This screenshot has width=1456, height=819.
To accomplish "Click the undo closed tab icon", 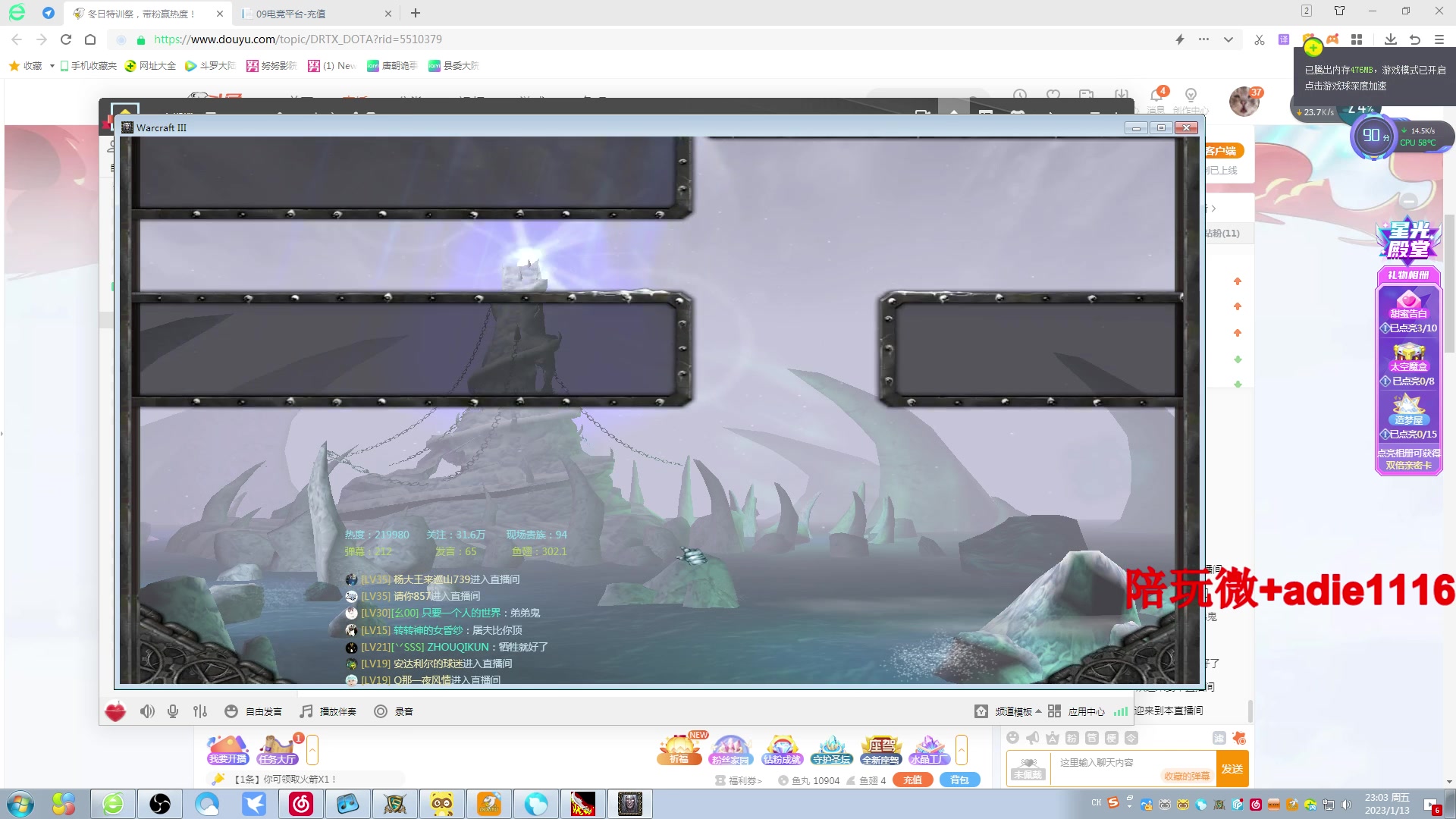I will (1415, 39).
